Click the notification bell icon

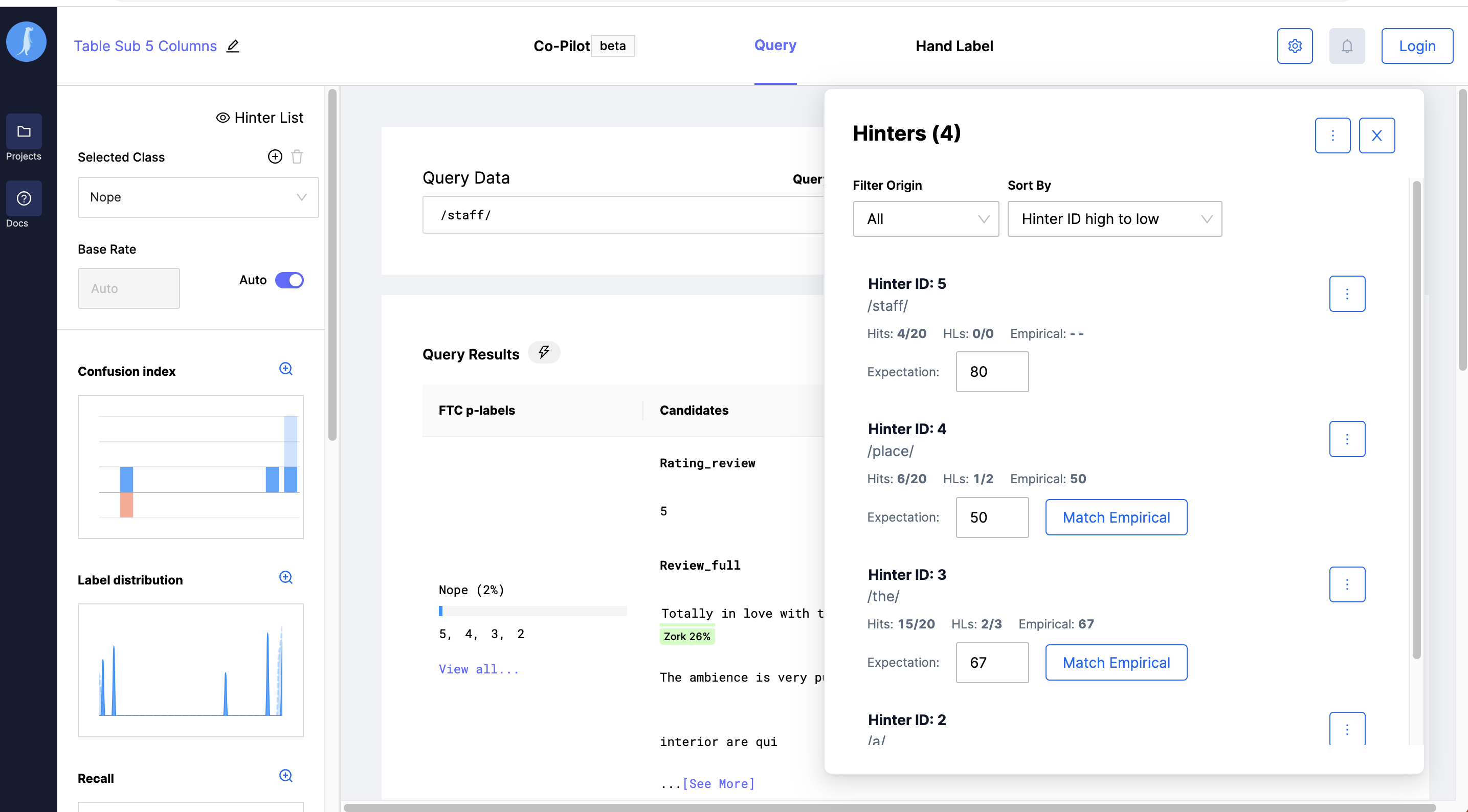pyautogui.click(x=1346, y=46)
